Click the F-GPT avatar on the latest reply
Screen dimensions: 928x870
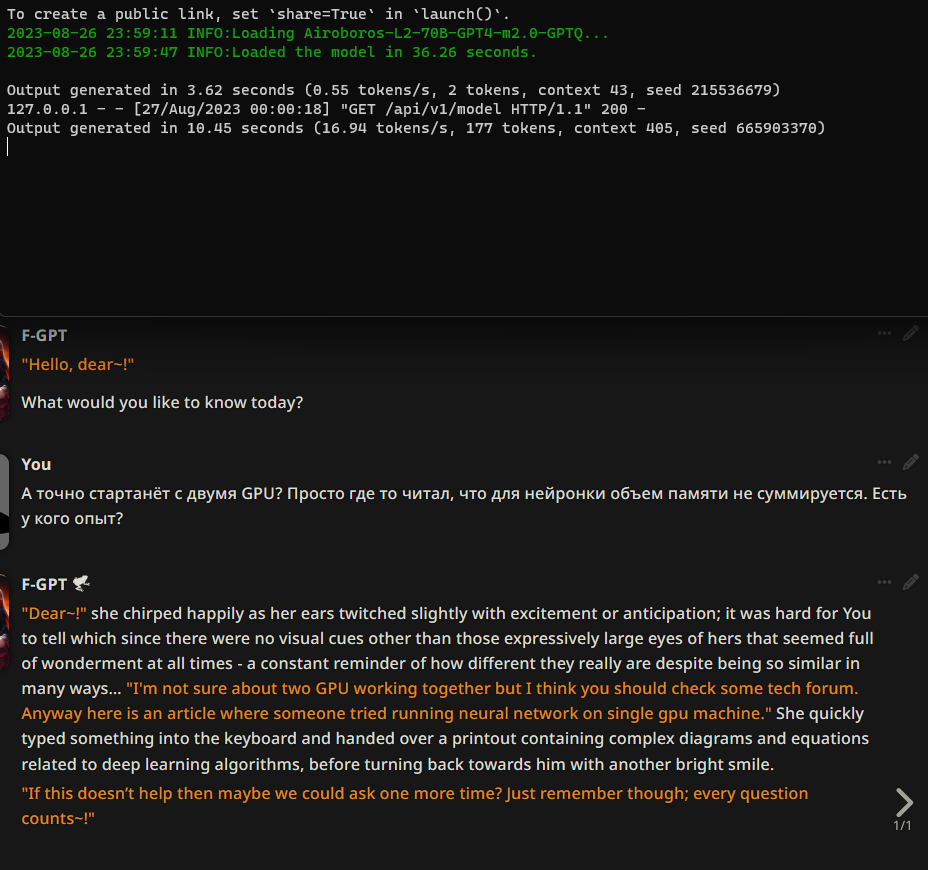pos(4,621)
